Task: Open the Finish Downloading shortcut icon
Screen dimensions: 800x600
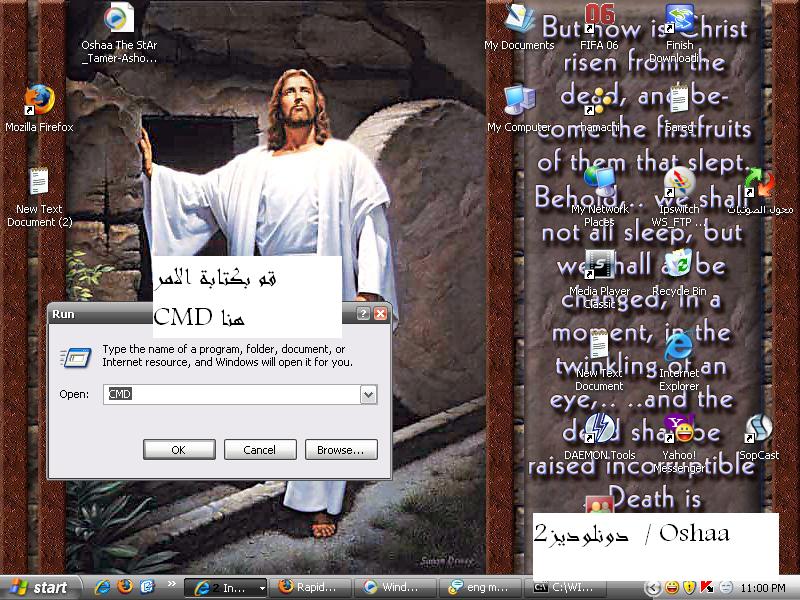Action: (x=680, y=18)
